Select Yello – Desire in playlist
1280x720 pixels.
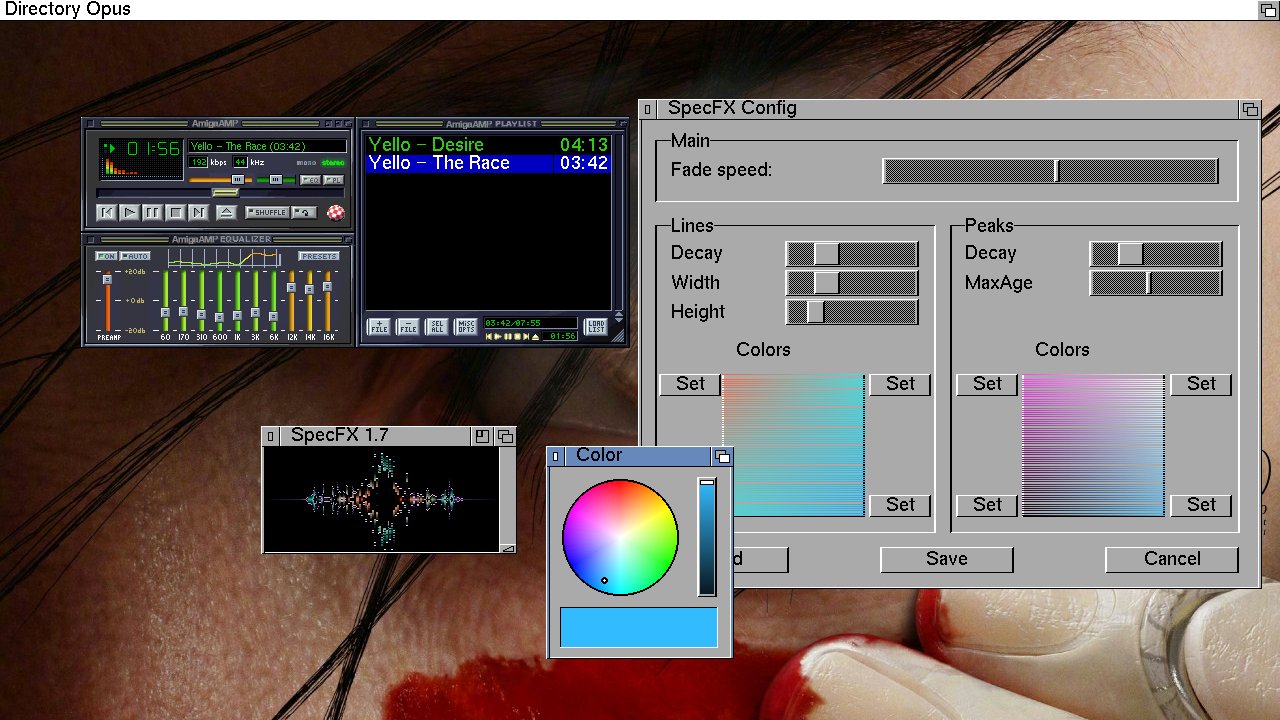(x=488, y=145)
